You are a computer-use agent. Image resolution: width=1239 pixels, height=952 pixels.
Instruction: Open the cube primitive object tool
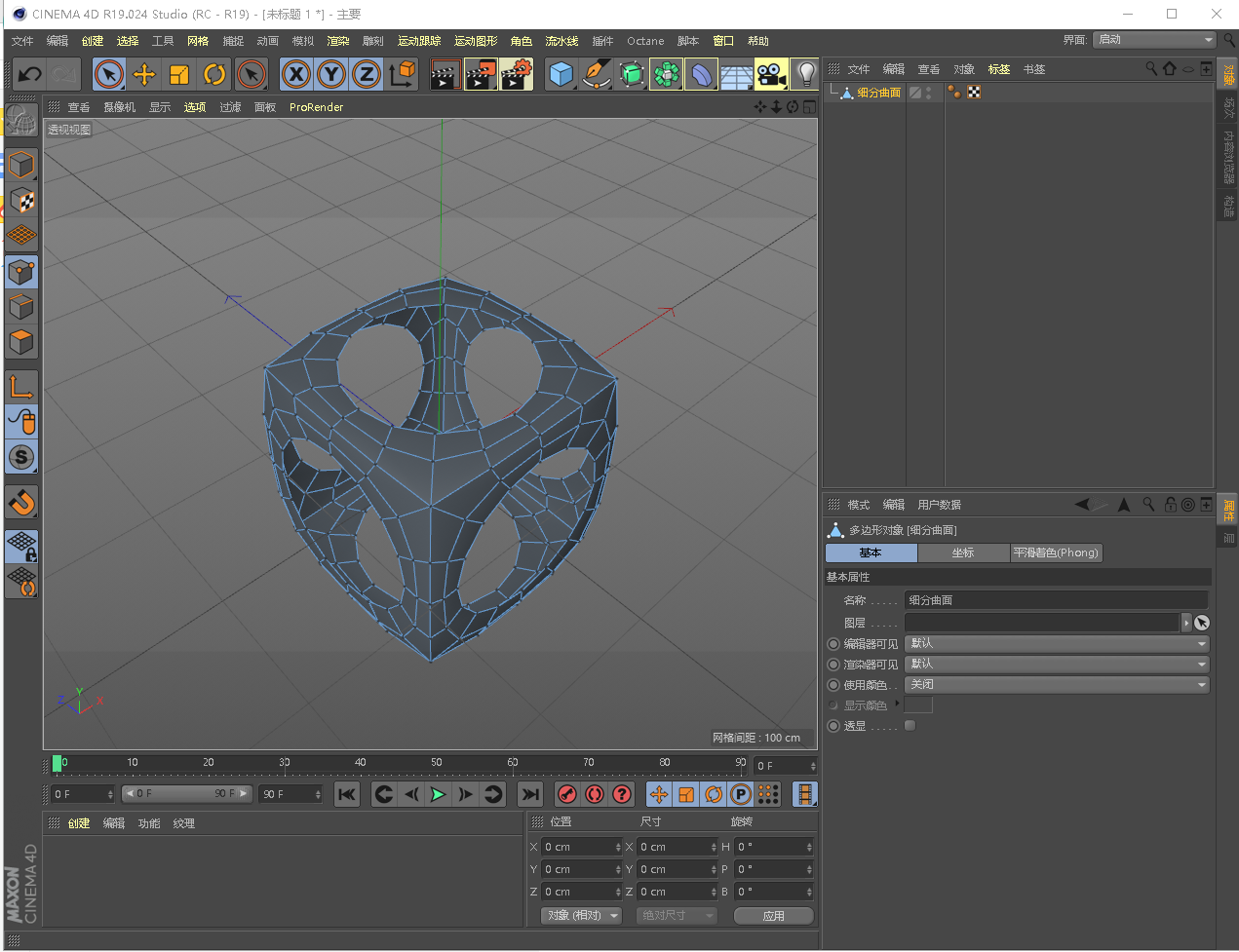coord(561,74)
